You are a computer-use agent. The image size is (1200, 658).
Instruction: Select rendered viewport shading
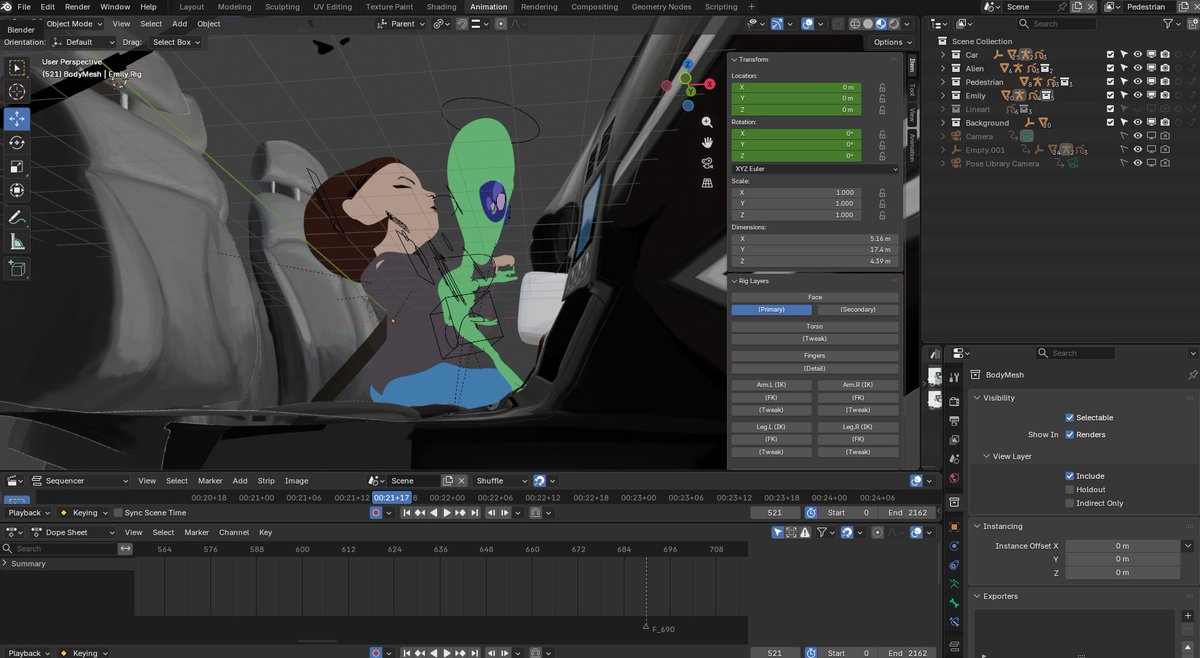(892, 24)
